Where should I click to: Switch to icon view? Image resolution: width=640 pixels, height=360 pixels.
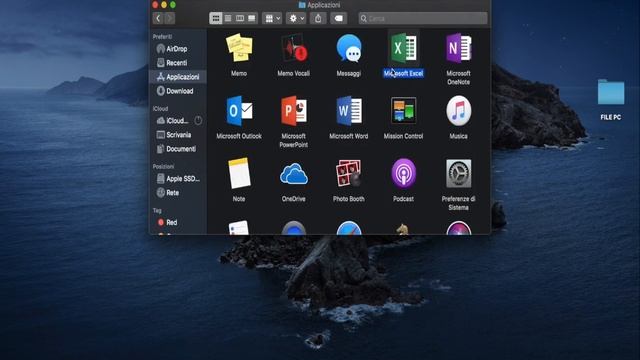pyautogui.click(x=216, y=18)
